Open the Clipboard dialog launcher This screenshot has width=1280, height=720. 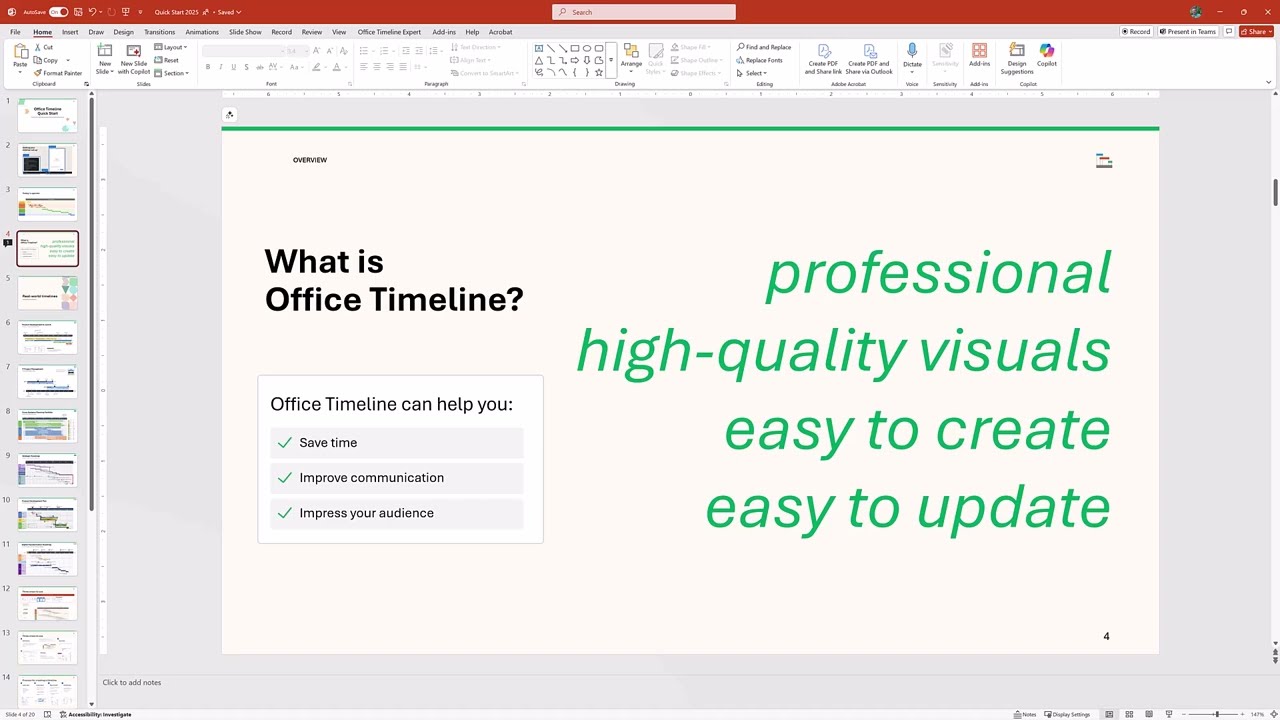point(87,84)
